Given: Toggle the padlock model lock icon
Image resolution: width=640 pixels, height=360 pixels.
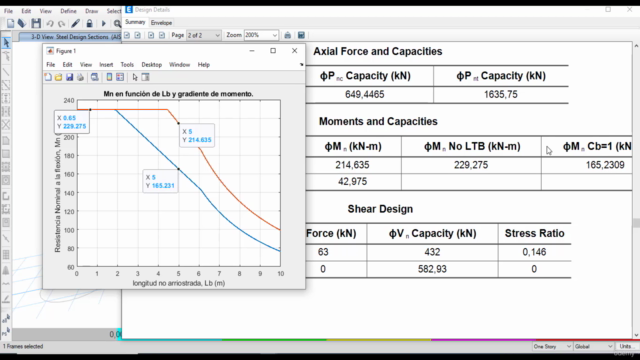Looking at the screenshot, I should point(89,23).
